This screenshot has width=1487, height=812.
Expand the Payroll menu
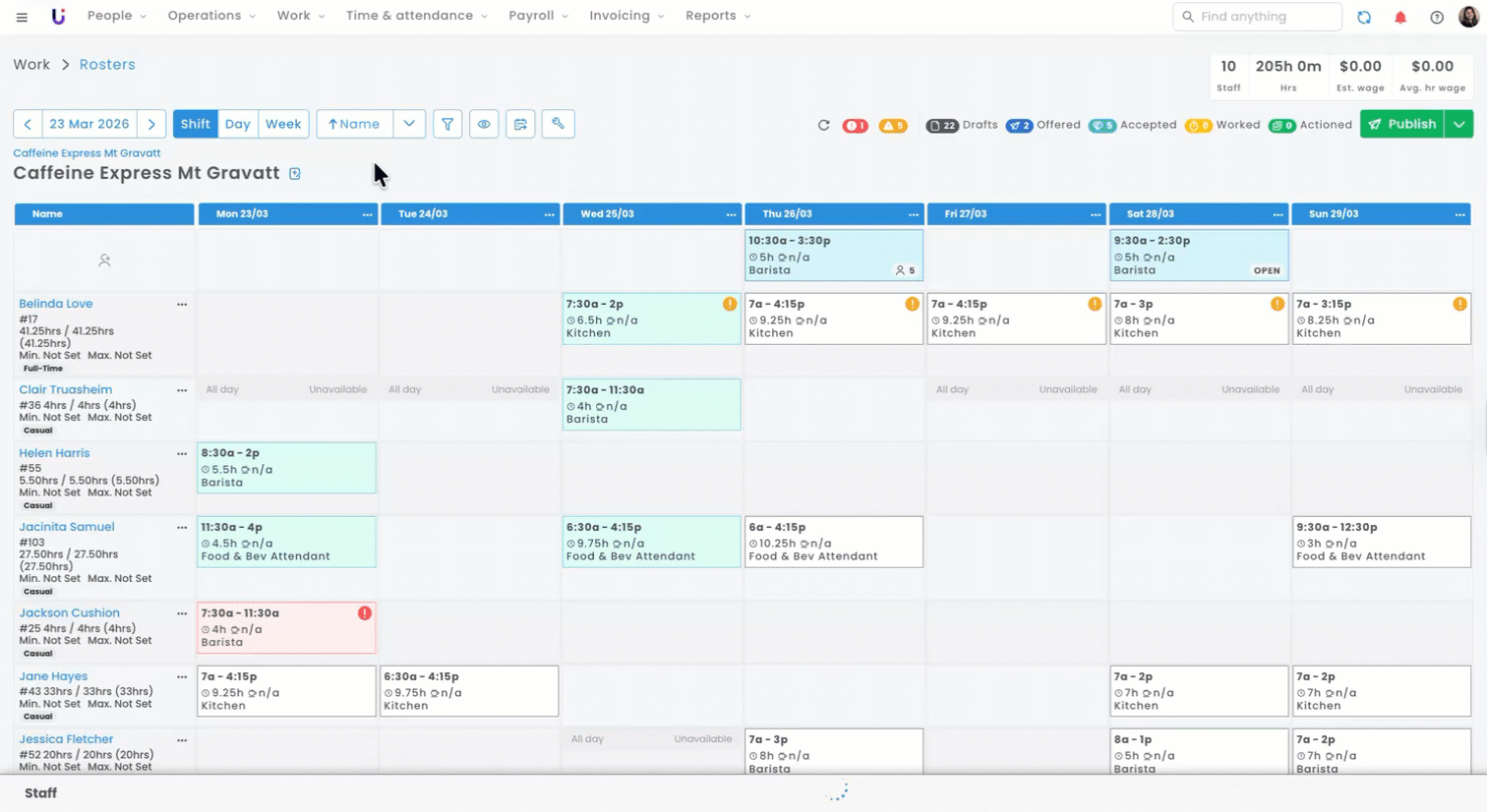point(537,16)
